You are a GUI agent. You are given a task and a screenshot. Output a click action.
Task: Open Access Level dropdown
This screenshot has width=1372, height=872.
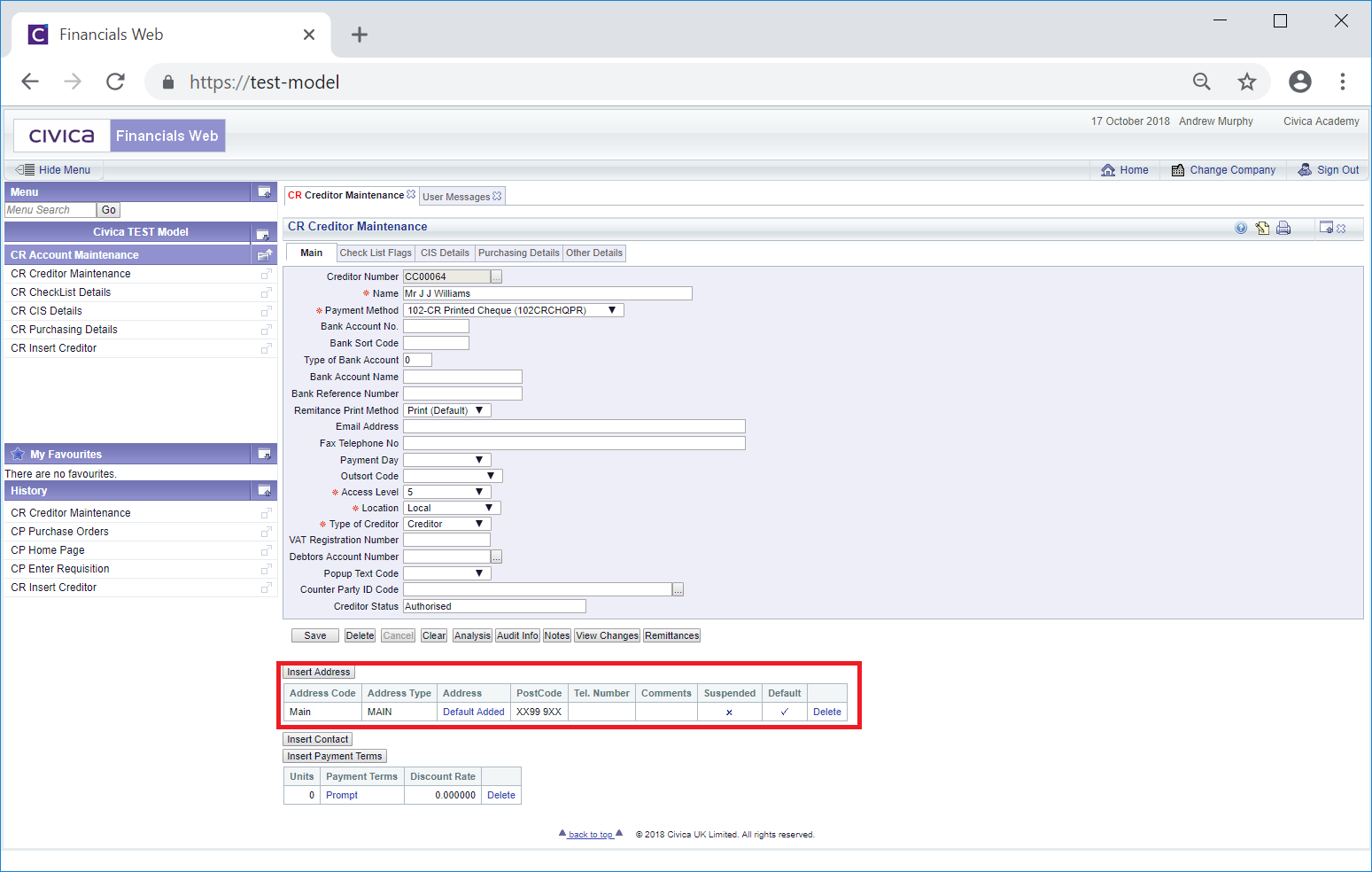[x=447, y=492]
